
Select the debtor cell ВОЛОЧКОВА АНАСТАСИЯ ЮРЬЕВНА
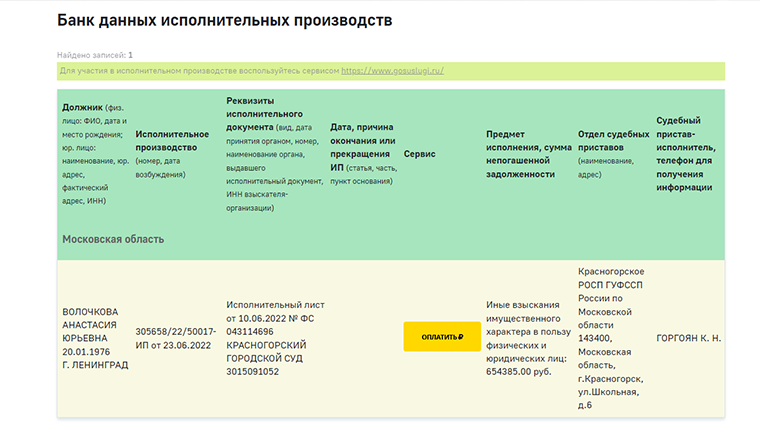95,338
